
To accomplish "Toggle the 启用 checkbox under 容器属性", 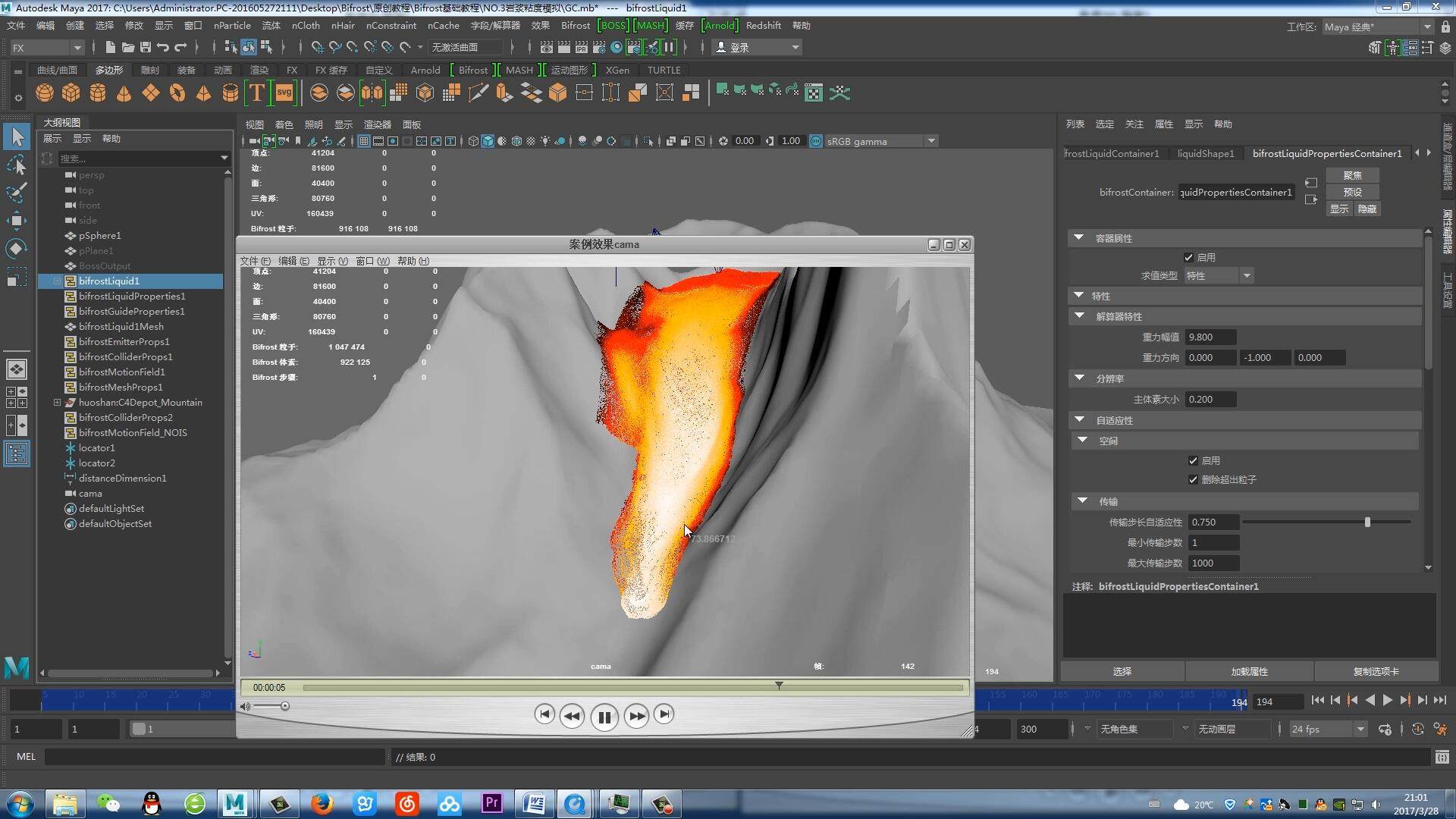I will click(x=1188, y=258).
